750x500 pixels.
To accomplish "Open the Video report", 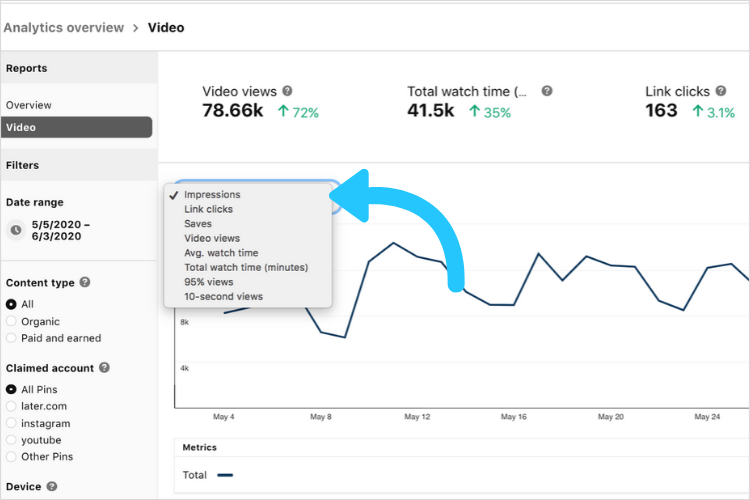I will point(77,127).
